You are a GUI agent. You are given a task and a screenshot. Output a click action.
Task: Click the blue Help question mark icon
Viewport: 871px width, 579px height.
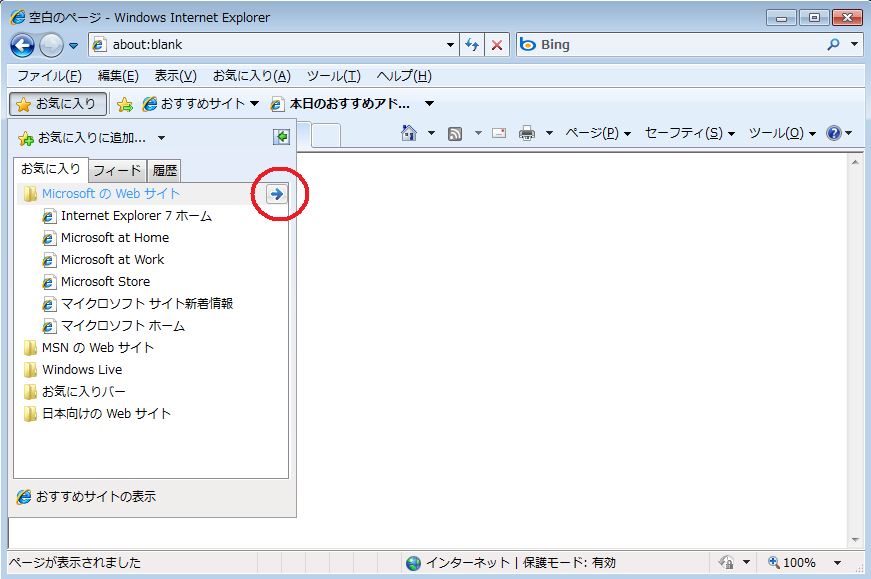[834, 133]
